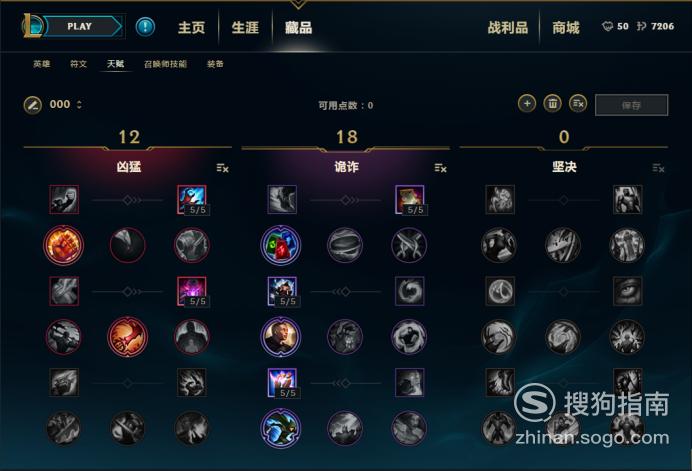Open the 000 mastery page selector
This screenshot has height=471, width=692.
coord(65,105)
